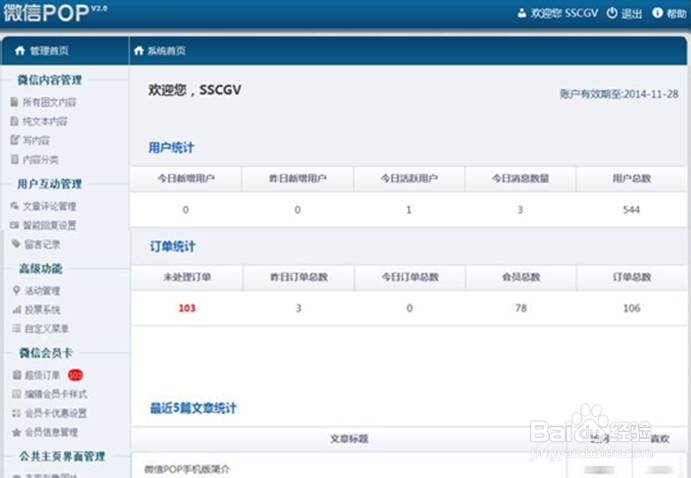Click the 昨日订单总数 column header
Image resolution: width=691 pixels, height=478 pixels.
coord(299,277)
